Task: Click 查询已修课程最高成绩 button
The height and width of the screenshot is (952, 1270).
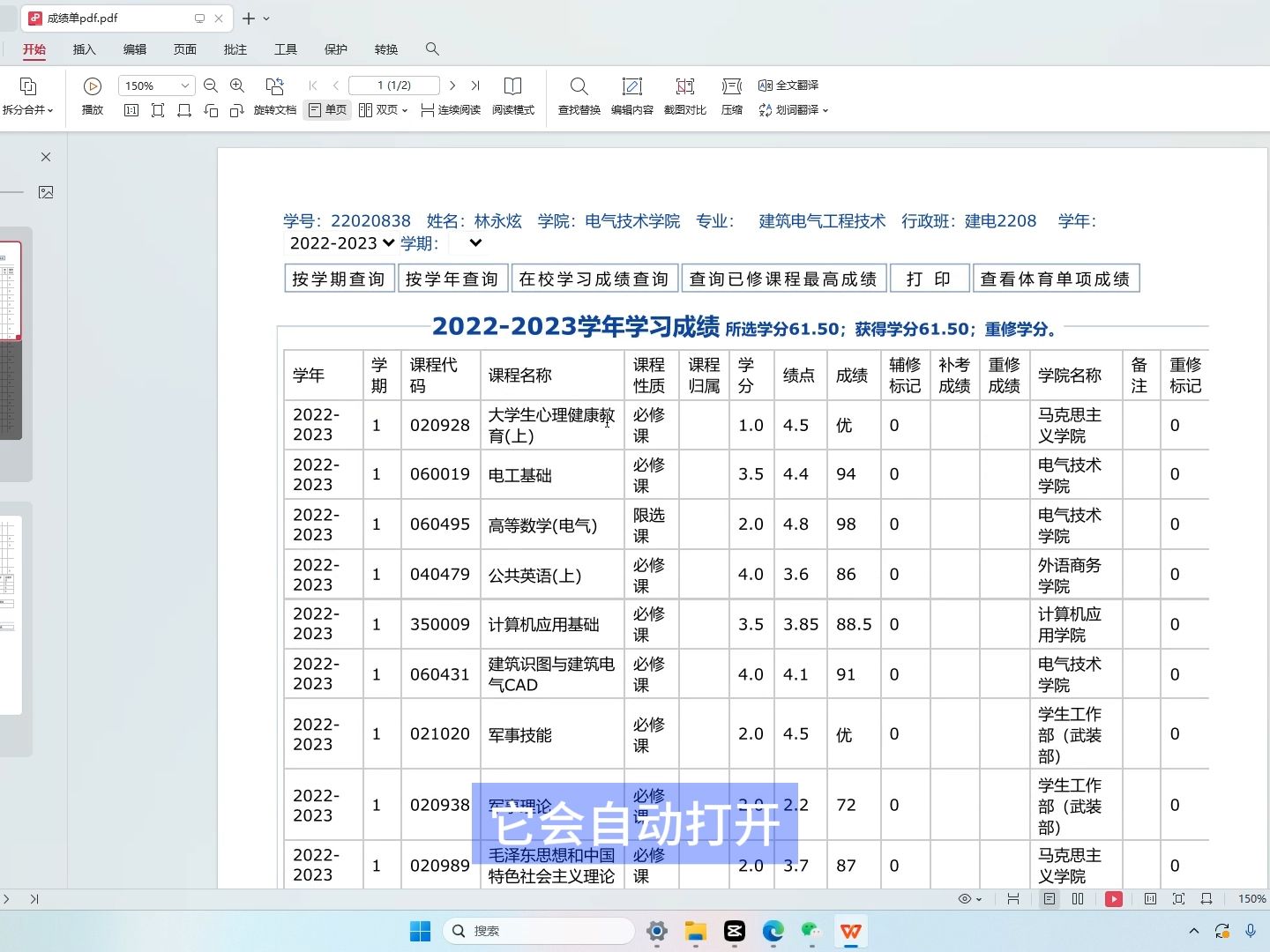Action: tap(783, 279)
